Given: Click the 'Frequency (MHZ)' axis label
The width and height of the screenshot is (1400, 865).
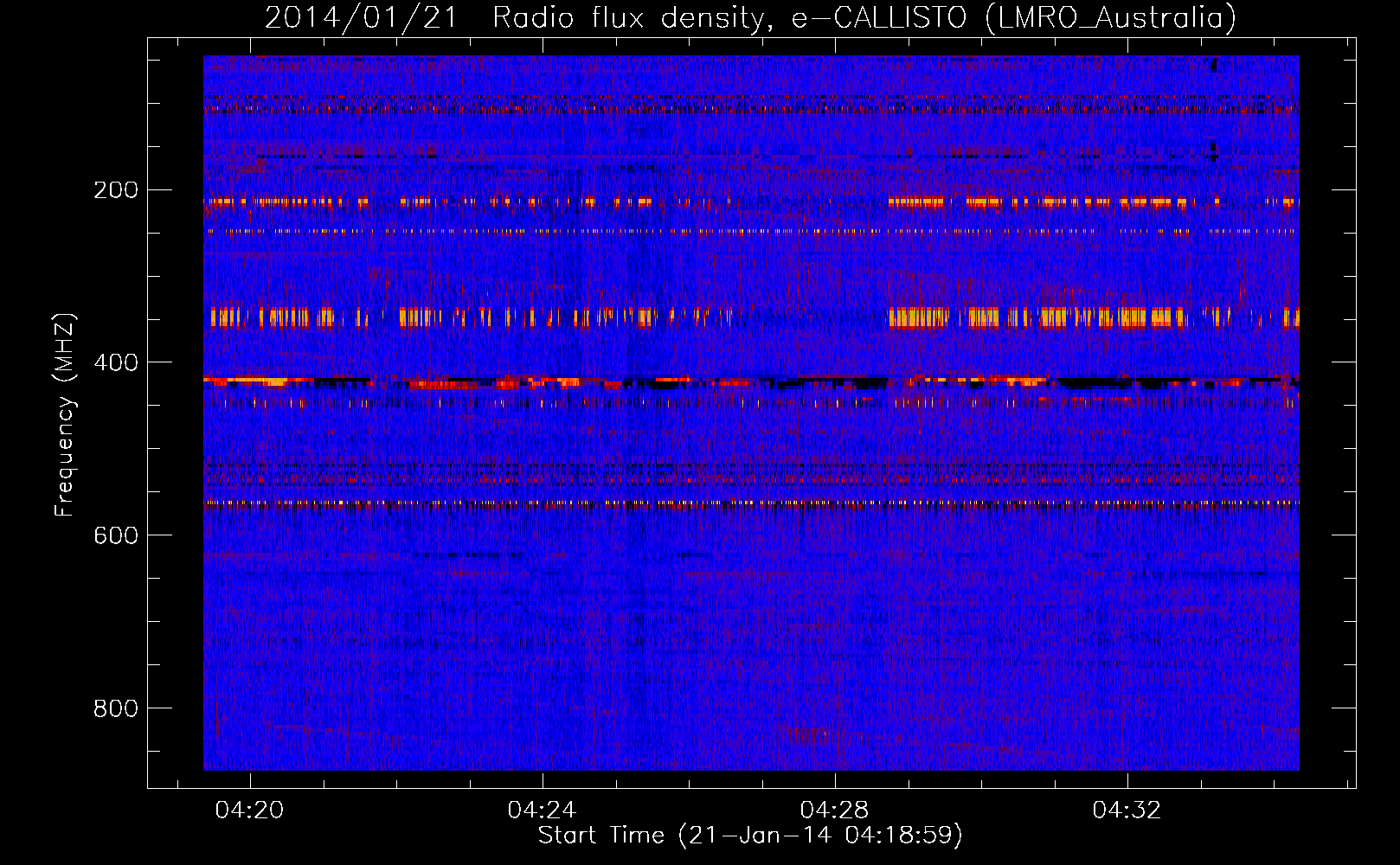Looking at the screenshot, I should (65, 415).
